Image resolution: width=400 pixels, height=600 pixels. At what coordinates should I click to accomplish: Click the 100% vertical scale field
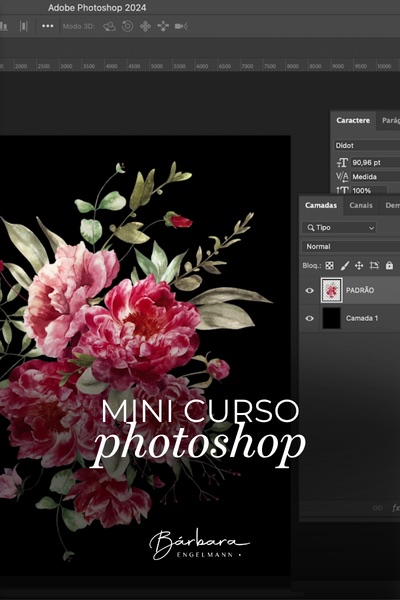point(369,190)
